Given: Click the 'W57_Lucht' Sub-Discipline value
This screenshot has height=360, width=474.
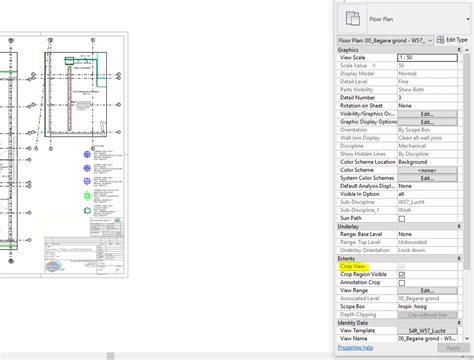Looking at the screenshot, I should click(412, 202).
